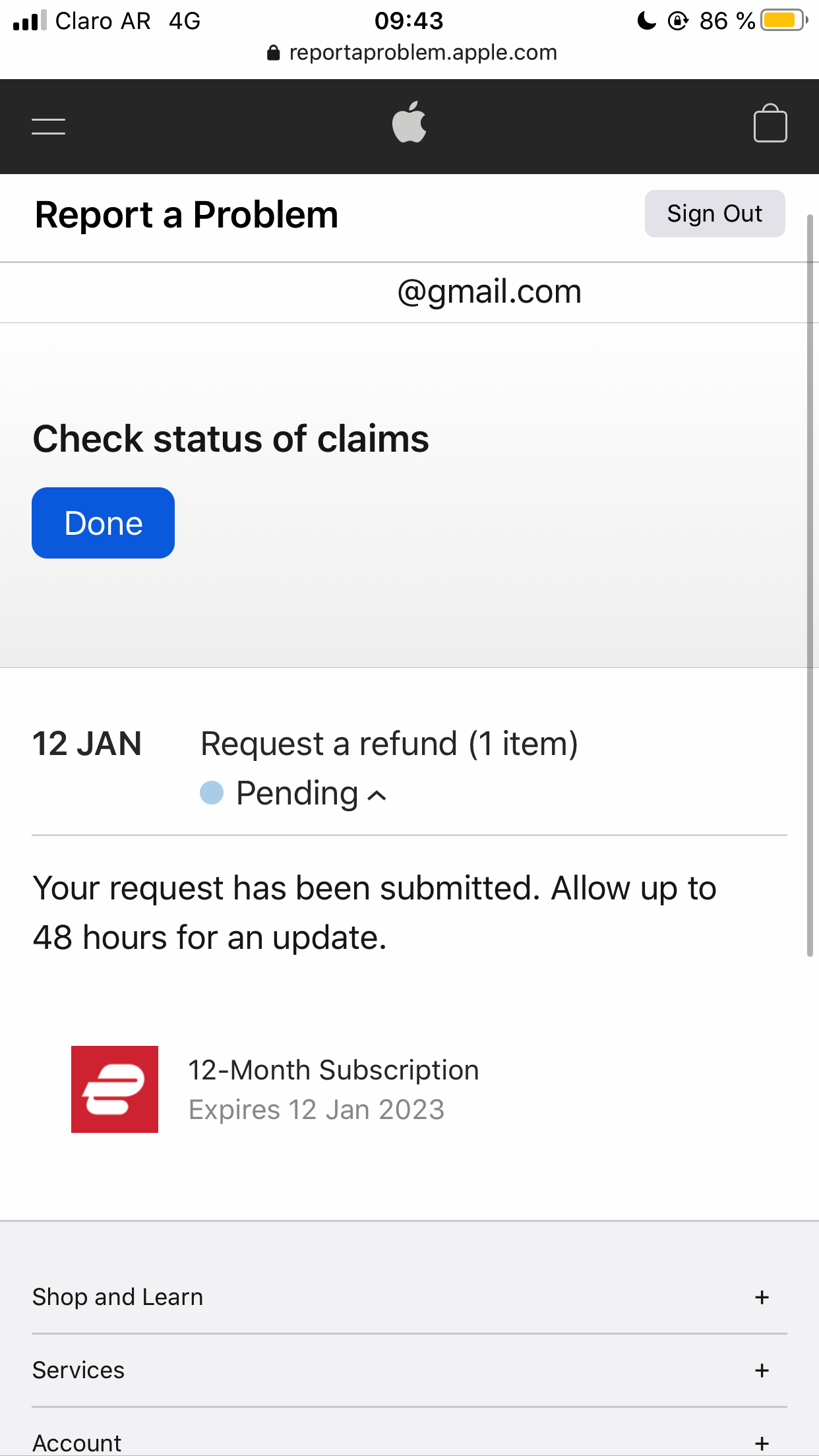Tap the cellular signal bars

(30, 20)
